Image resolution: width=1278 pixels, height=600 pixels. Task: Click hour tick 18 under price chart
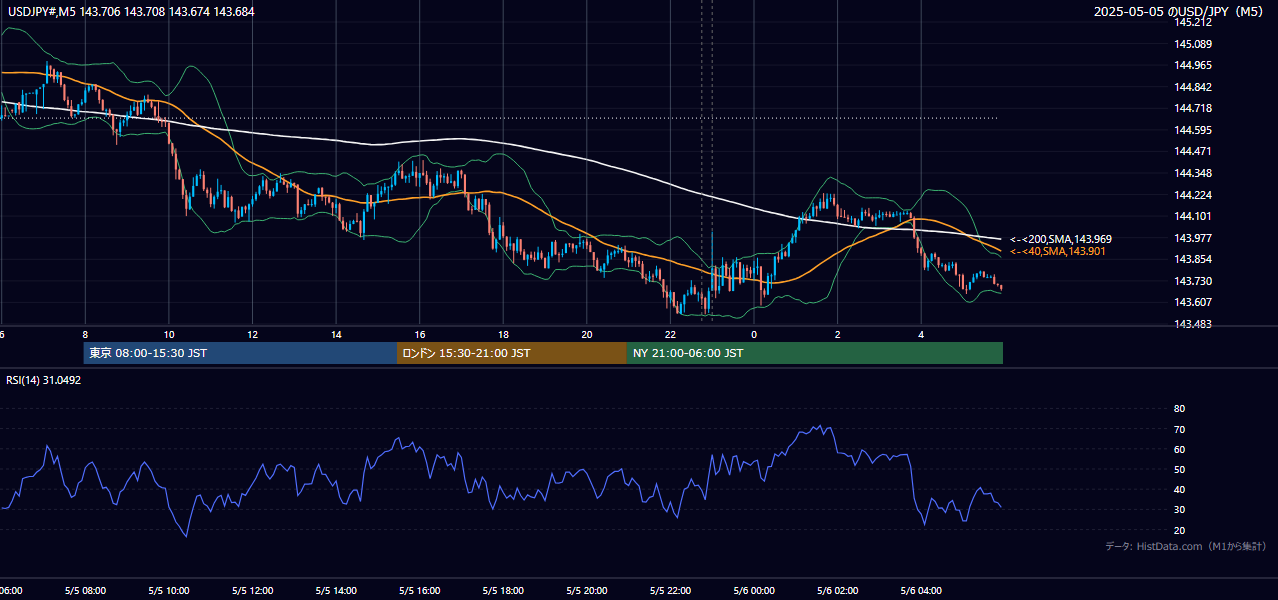pyautogui.click(x=503, y=334)
